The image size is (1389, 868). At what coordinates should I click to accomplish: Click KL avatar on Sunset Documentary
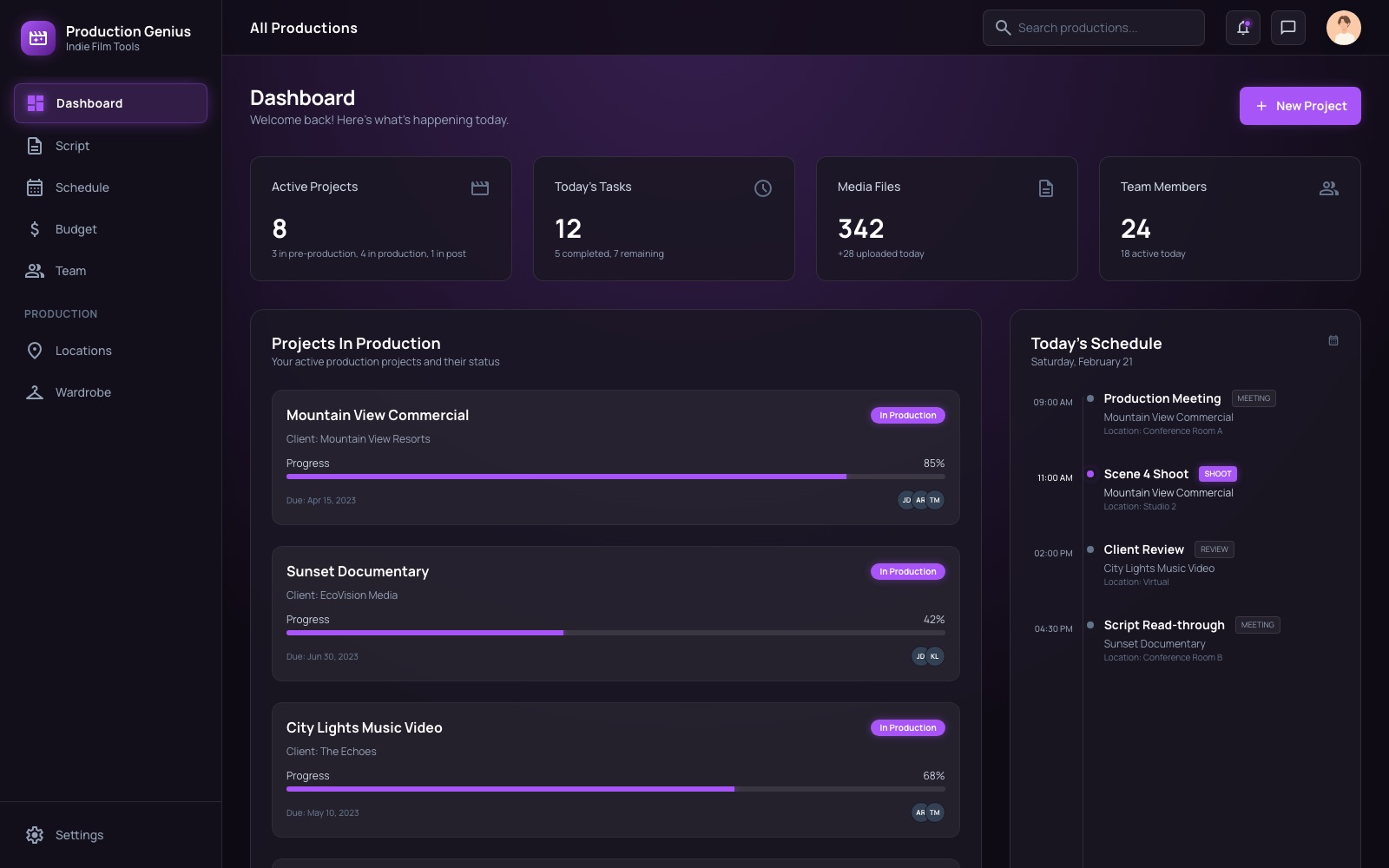point(935,656)
